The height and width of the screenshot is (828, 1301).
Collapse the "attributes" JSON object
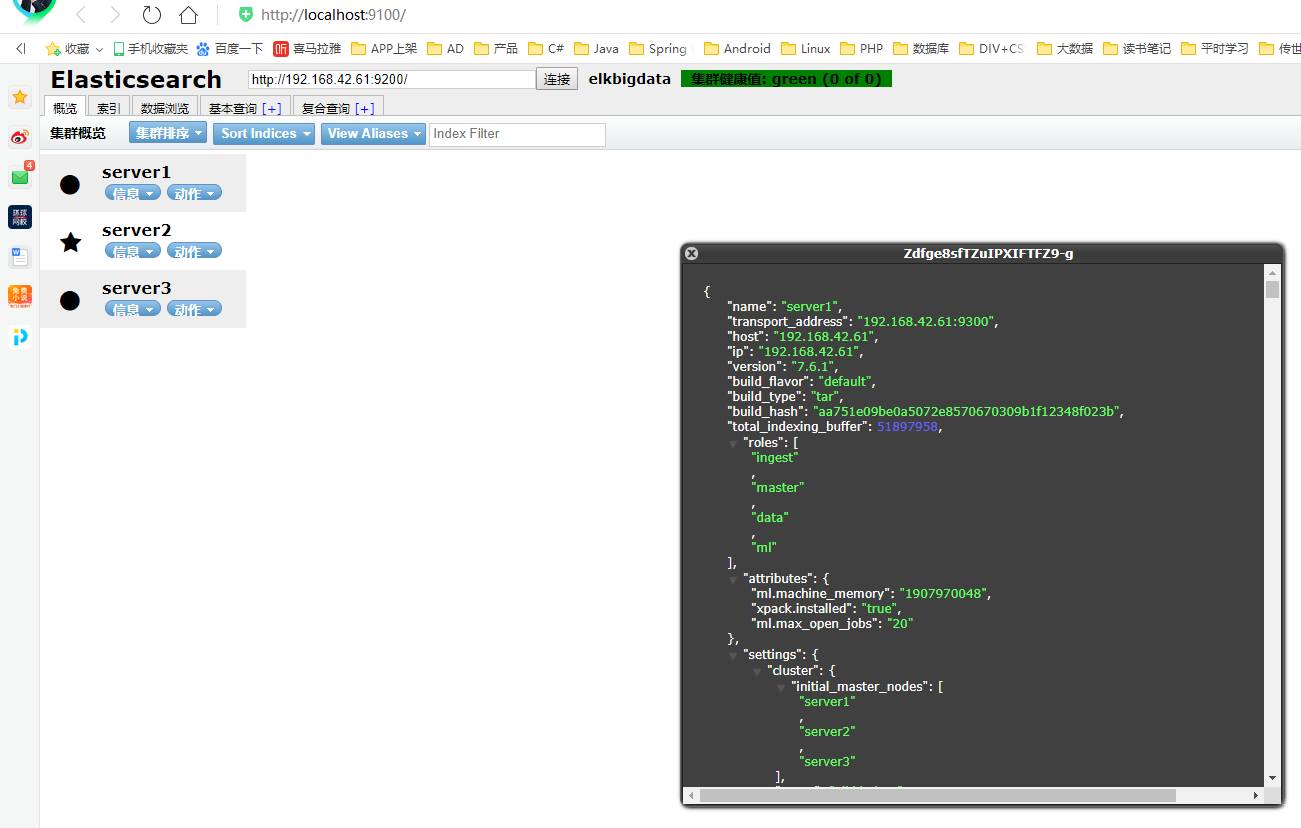tap(733, 580)
